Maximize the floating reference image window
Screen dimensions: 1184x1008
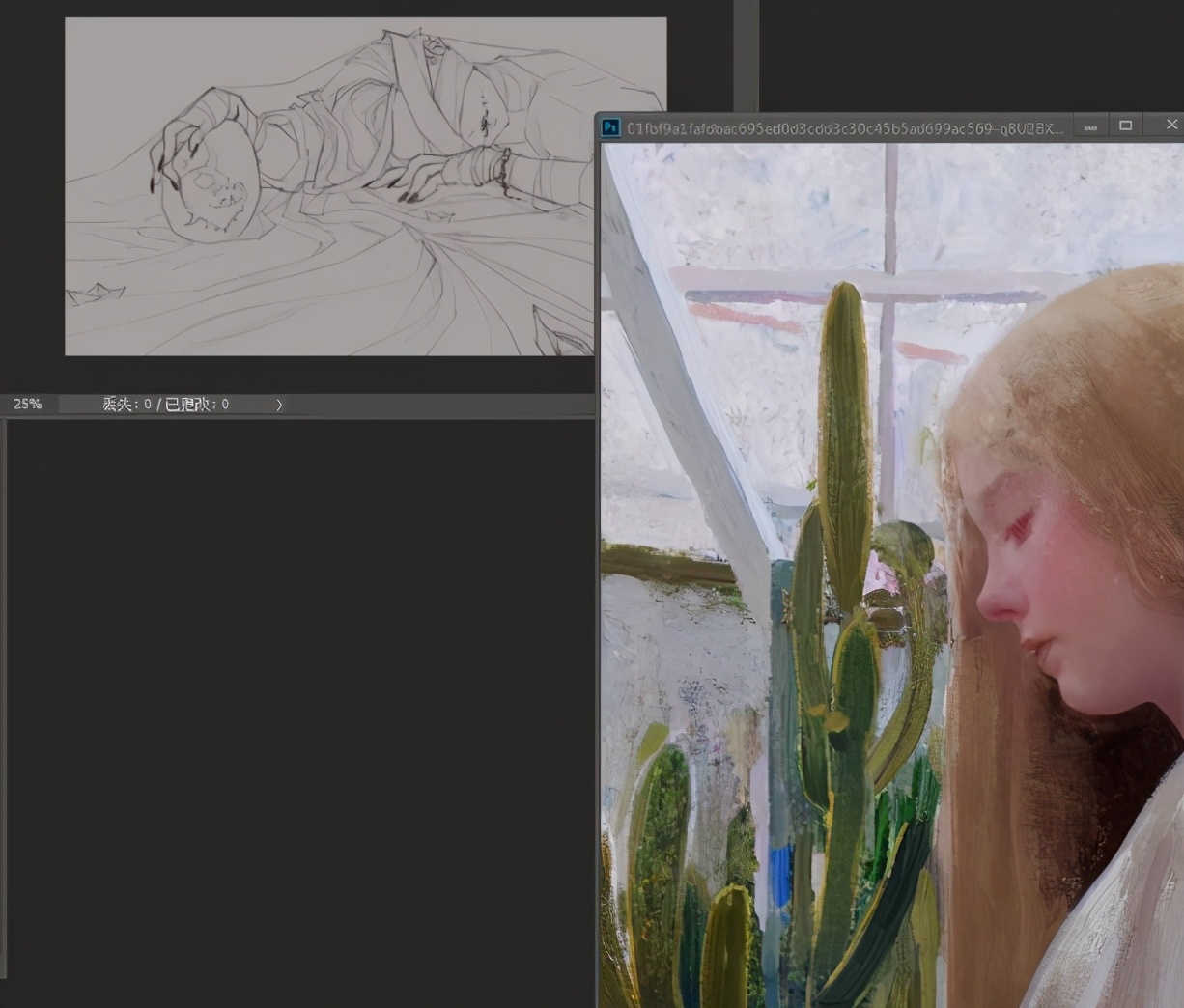[1125, 126]
